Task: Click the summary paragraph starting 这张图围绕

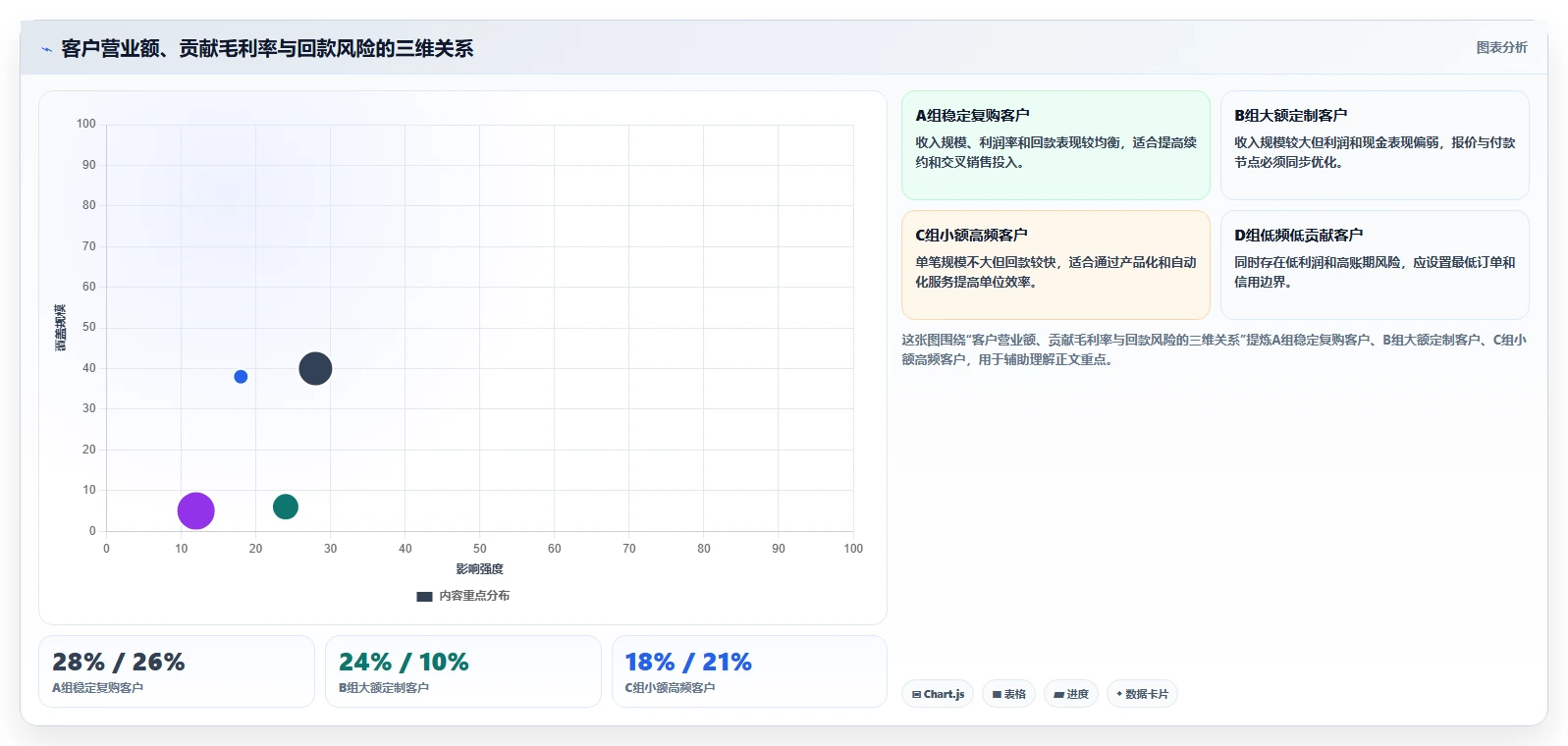Action: (1215, 349)
